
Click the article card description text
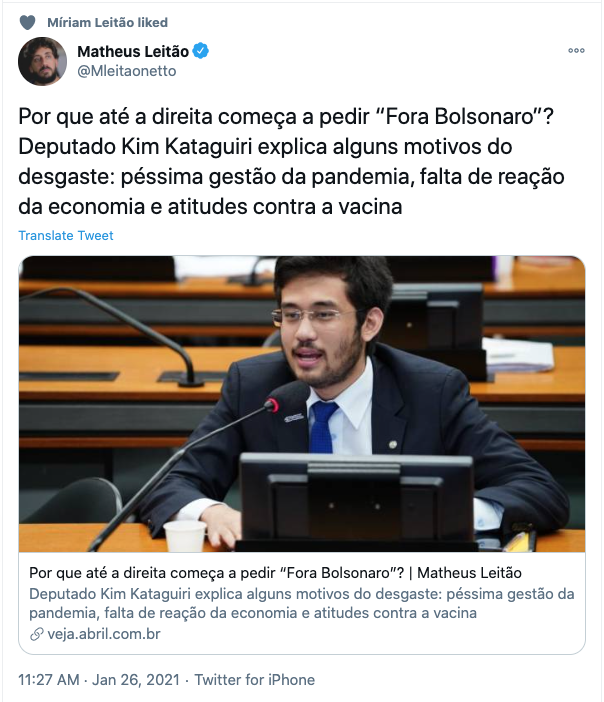pyautogui.click(x=302, y=603)
